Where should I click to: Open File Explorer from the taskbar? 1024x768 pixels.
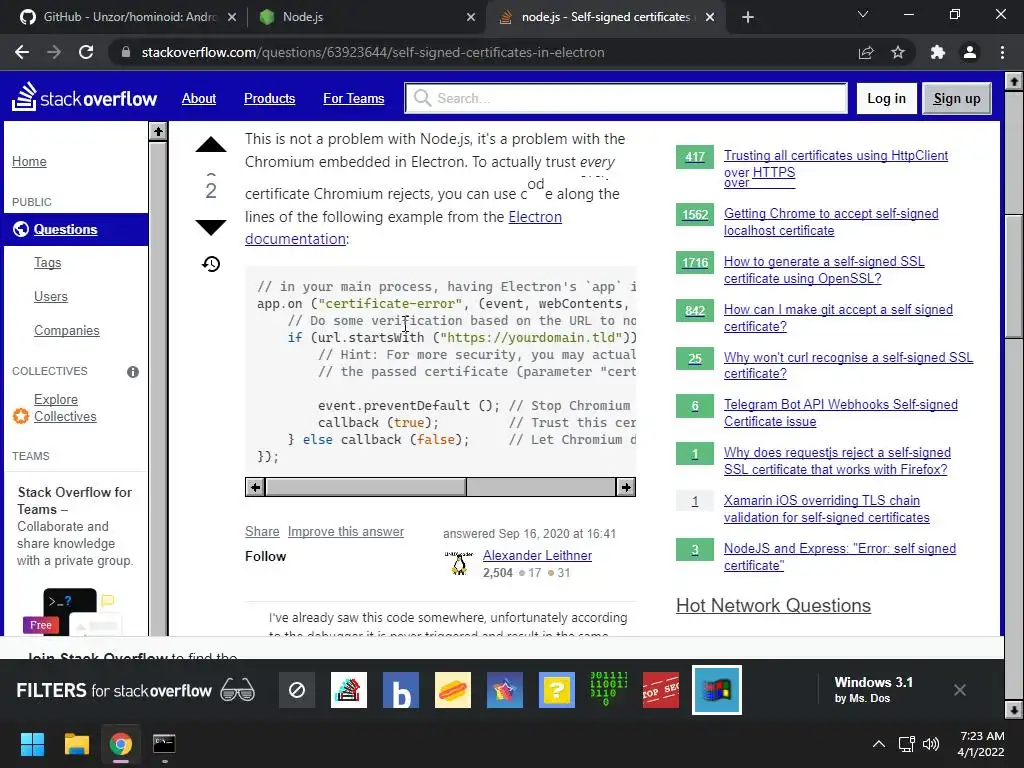click(x=76, y=744)
